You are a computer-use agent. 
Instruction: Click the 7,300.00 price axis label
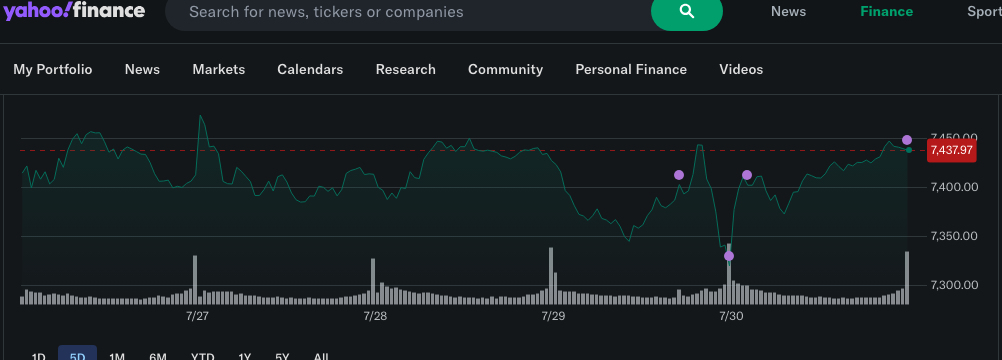(954, 285)
